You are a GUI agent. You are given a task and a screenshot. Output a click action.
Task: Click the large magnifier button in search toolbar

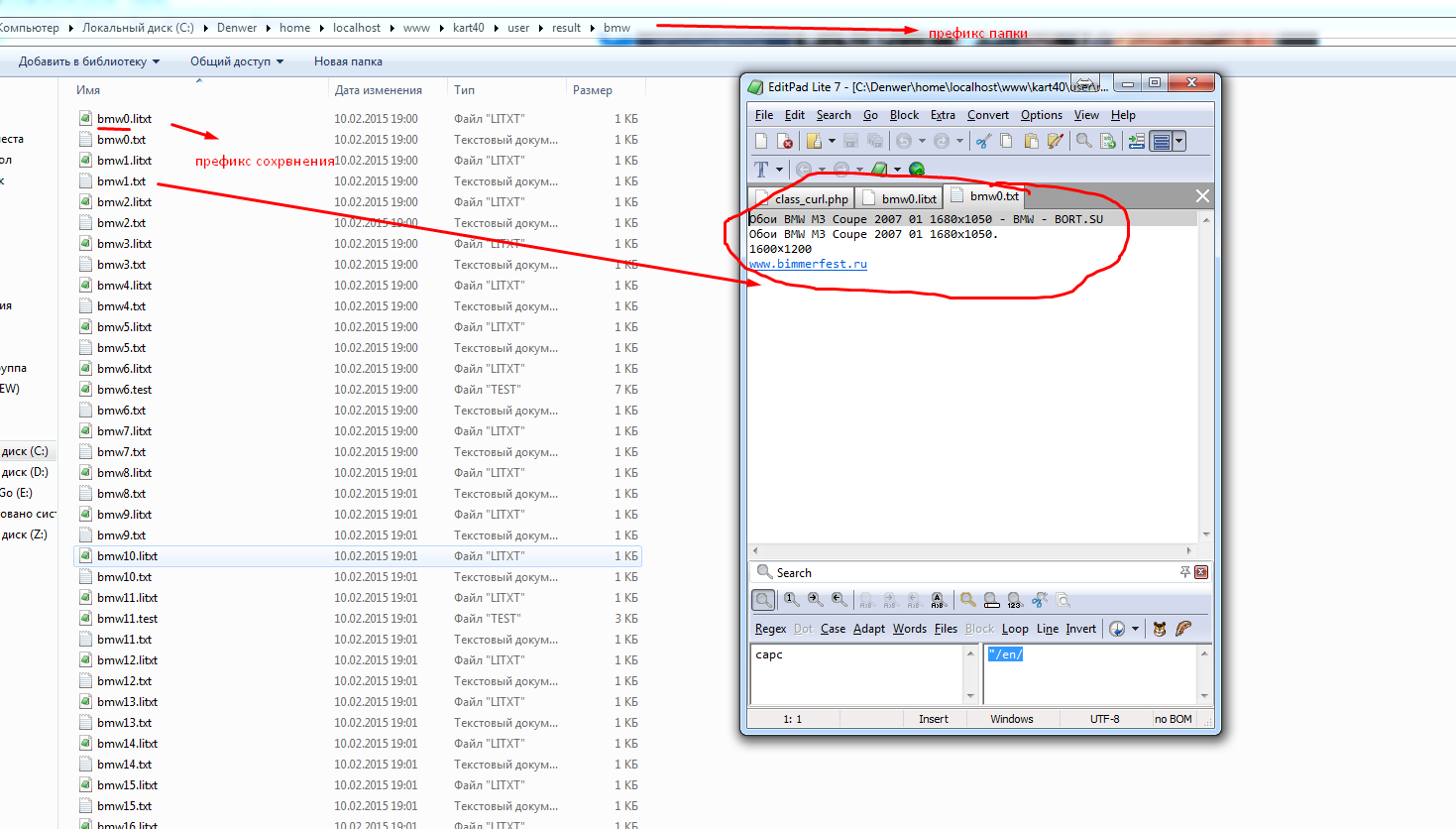763,599
